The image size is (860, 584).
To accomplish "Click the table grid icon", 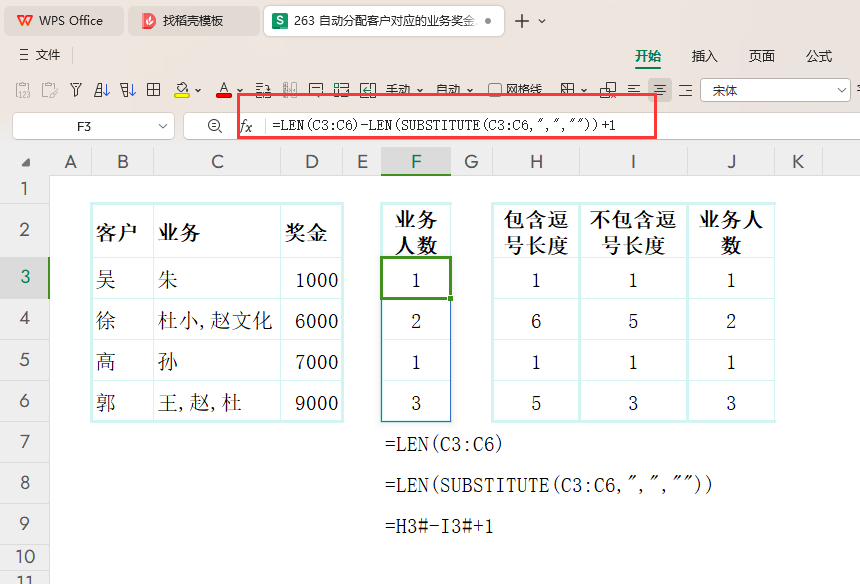I will [154, 90].
